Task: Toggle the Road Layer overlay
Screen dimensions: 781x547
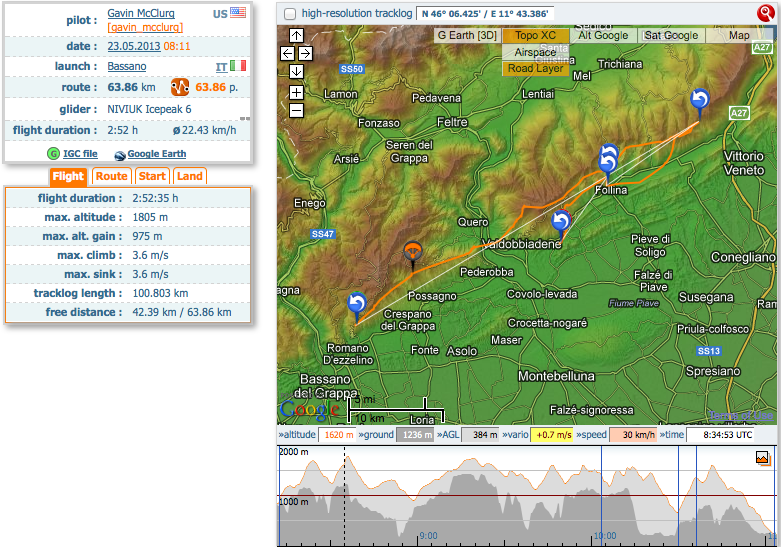Action: tap(535, 68)
